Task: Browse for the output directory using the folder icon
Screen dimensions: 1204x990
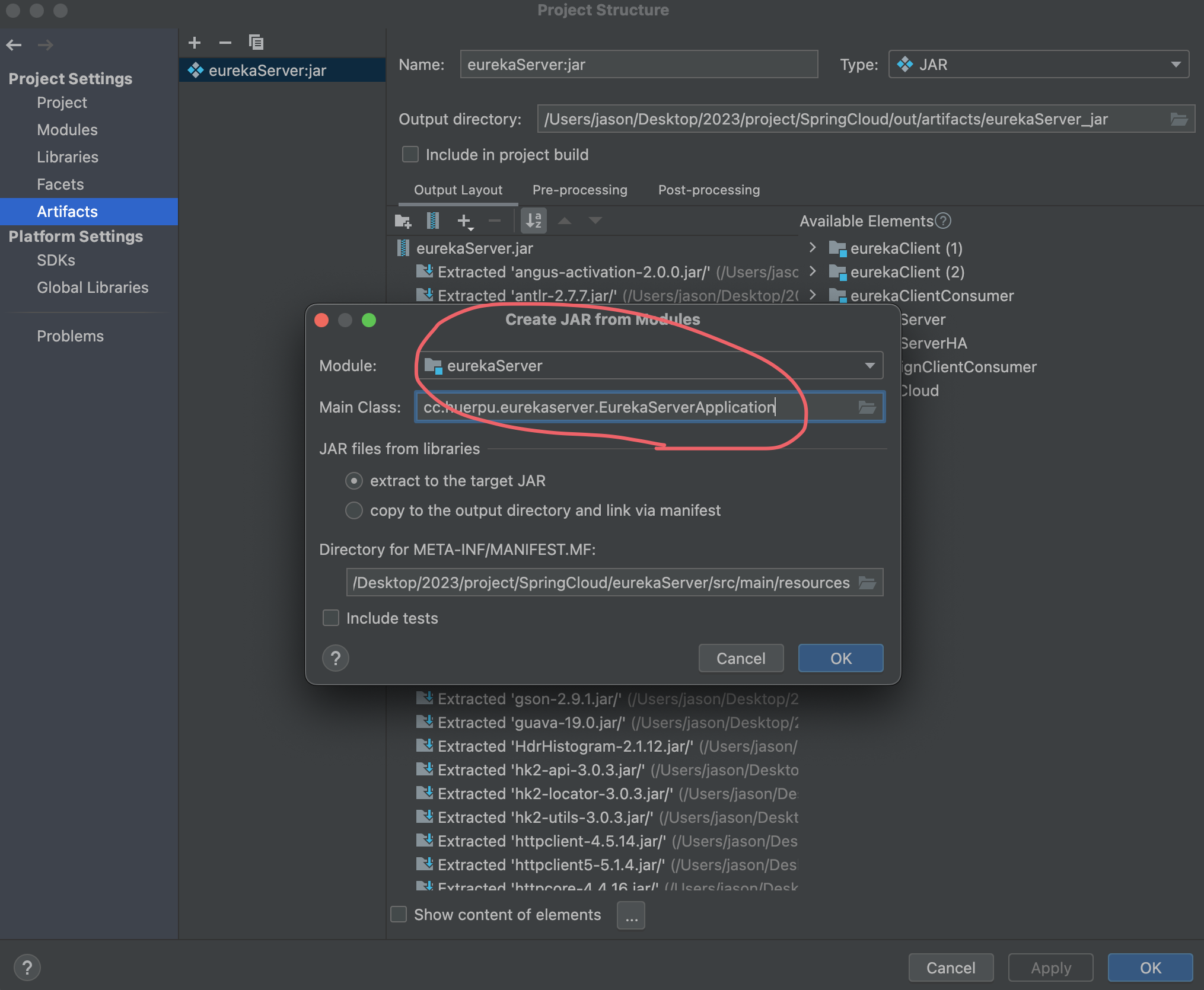Action: click(x=1179, y=119)
